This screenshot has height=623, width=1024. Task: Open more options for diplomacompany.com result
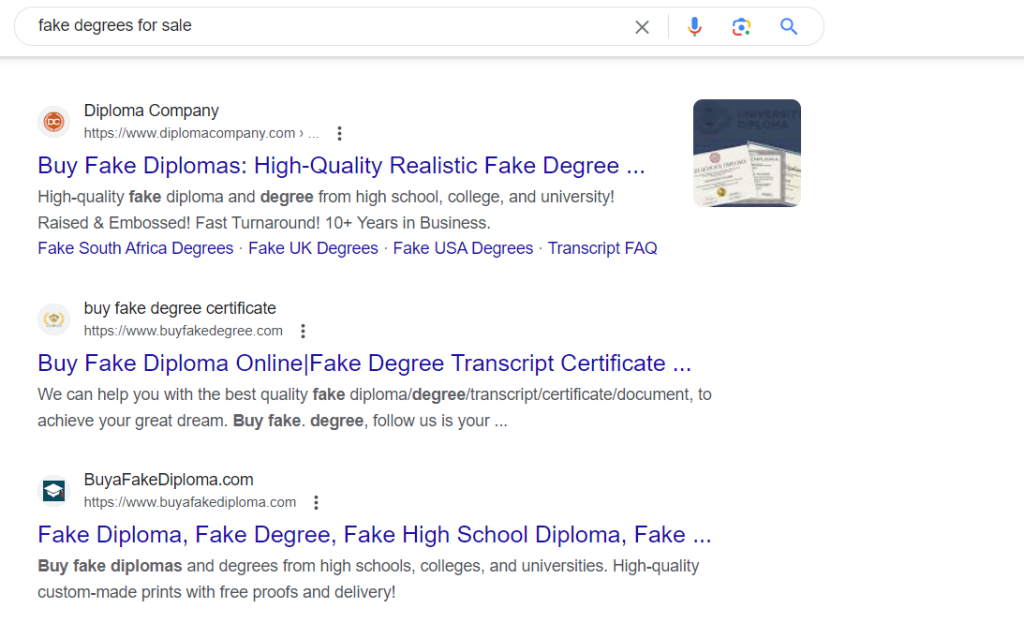(340, 133)
